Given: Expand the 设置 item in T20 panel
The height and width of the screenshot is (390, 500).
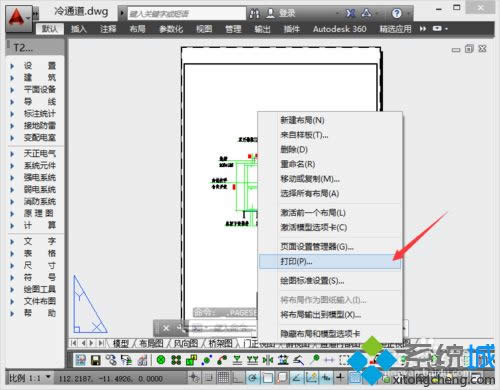Looking at the screenshot, I should coord(12,66).
